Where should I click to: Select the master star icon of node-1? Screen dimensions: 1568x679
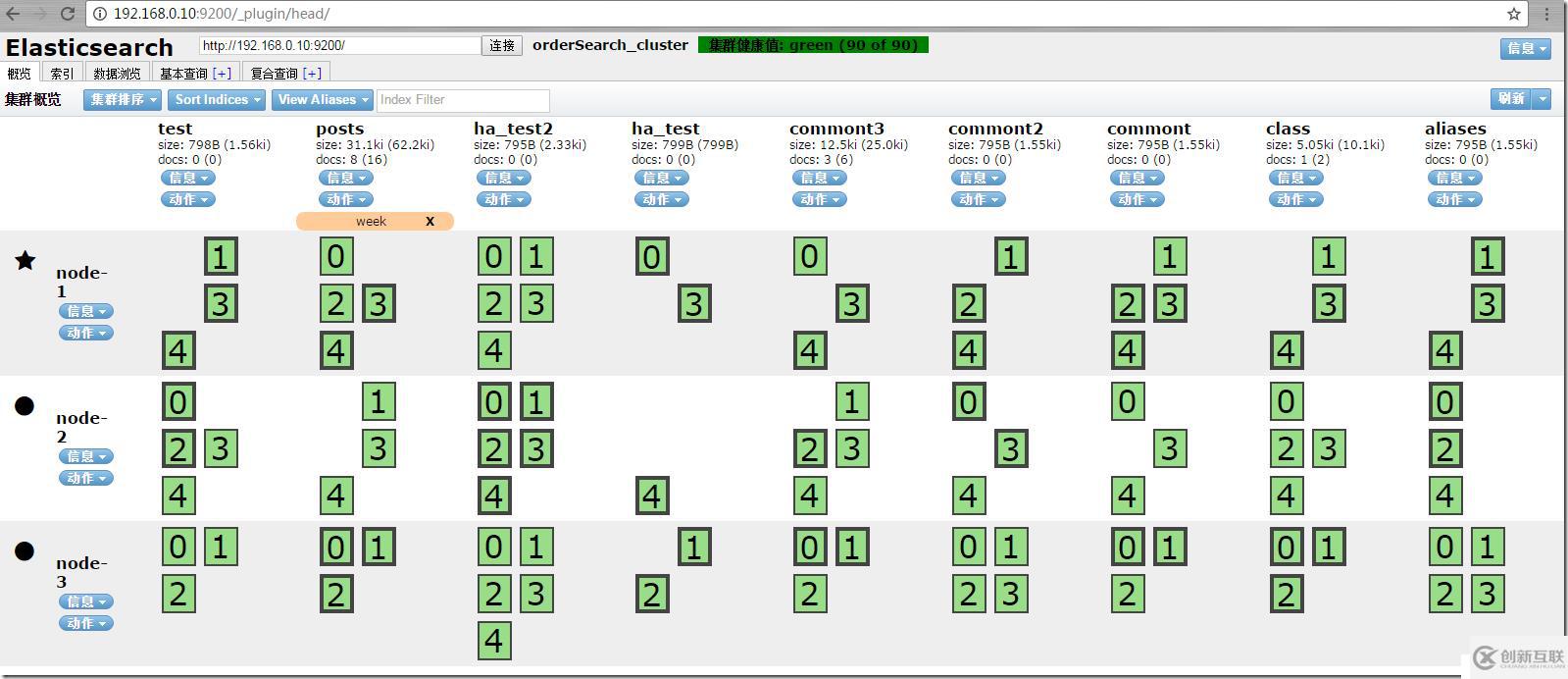tap(25, 260)
